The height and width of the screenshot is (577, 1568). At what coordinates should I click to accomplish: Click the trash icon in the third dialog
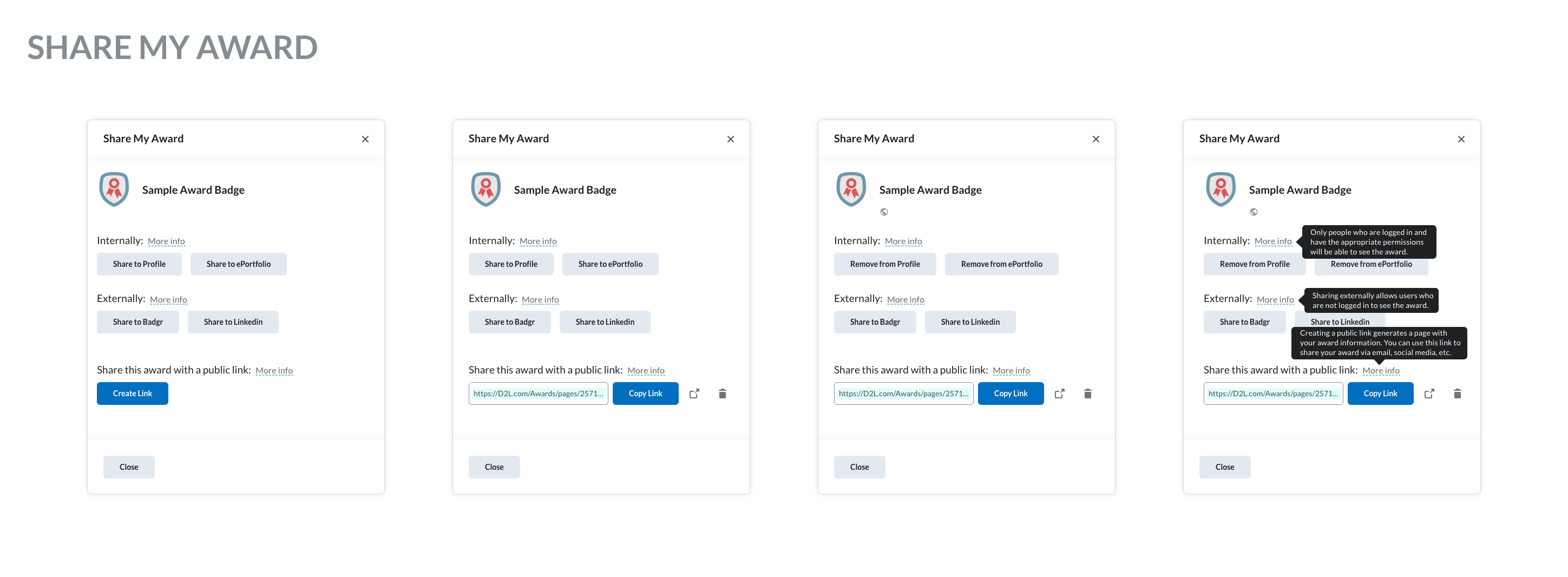(x=1087, y=394)
